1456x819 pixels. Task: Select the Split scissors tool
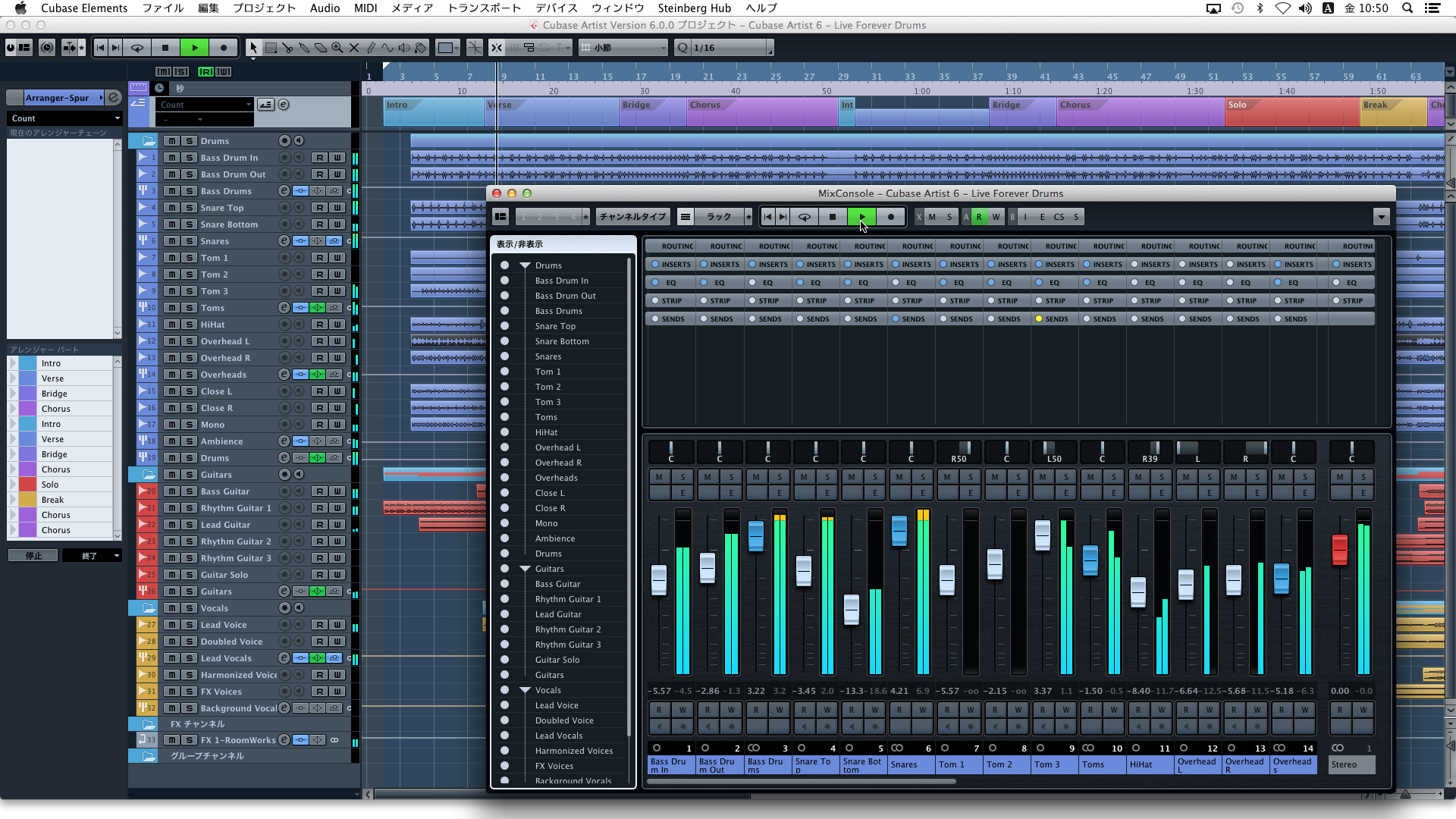click(x=287, y=48)
